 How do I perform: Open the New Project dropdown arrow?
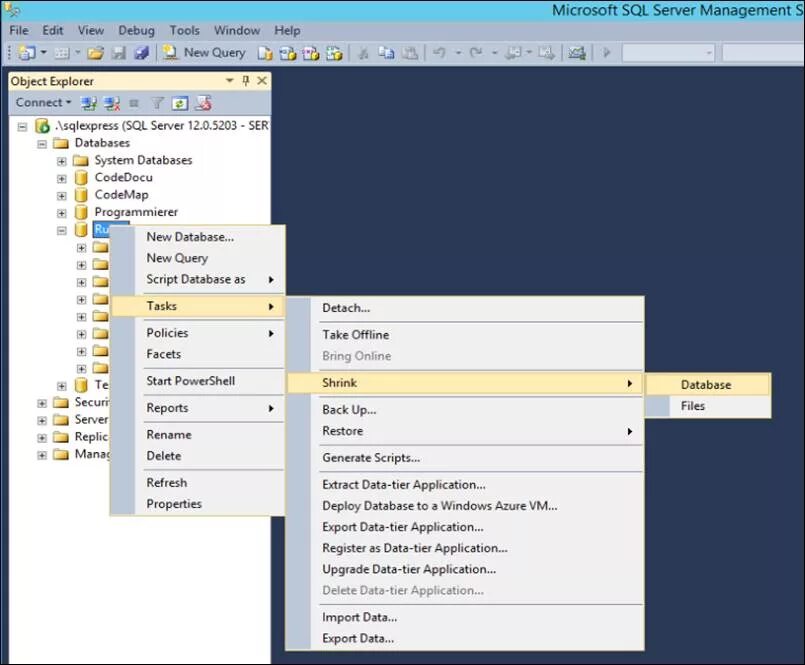[44, 52]
